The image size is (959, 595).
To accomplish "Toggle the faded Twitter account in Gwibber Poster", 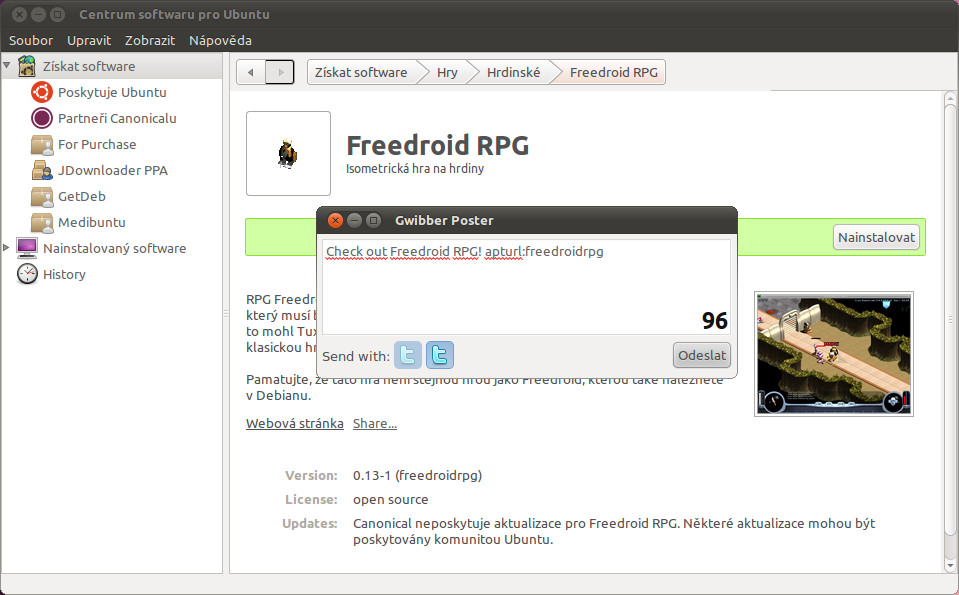I will click(x=408, y=355).
